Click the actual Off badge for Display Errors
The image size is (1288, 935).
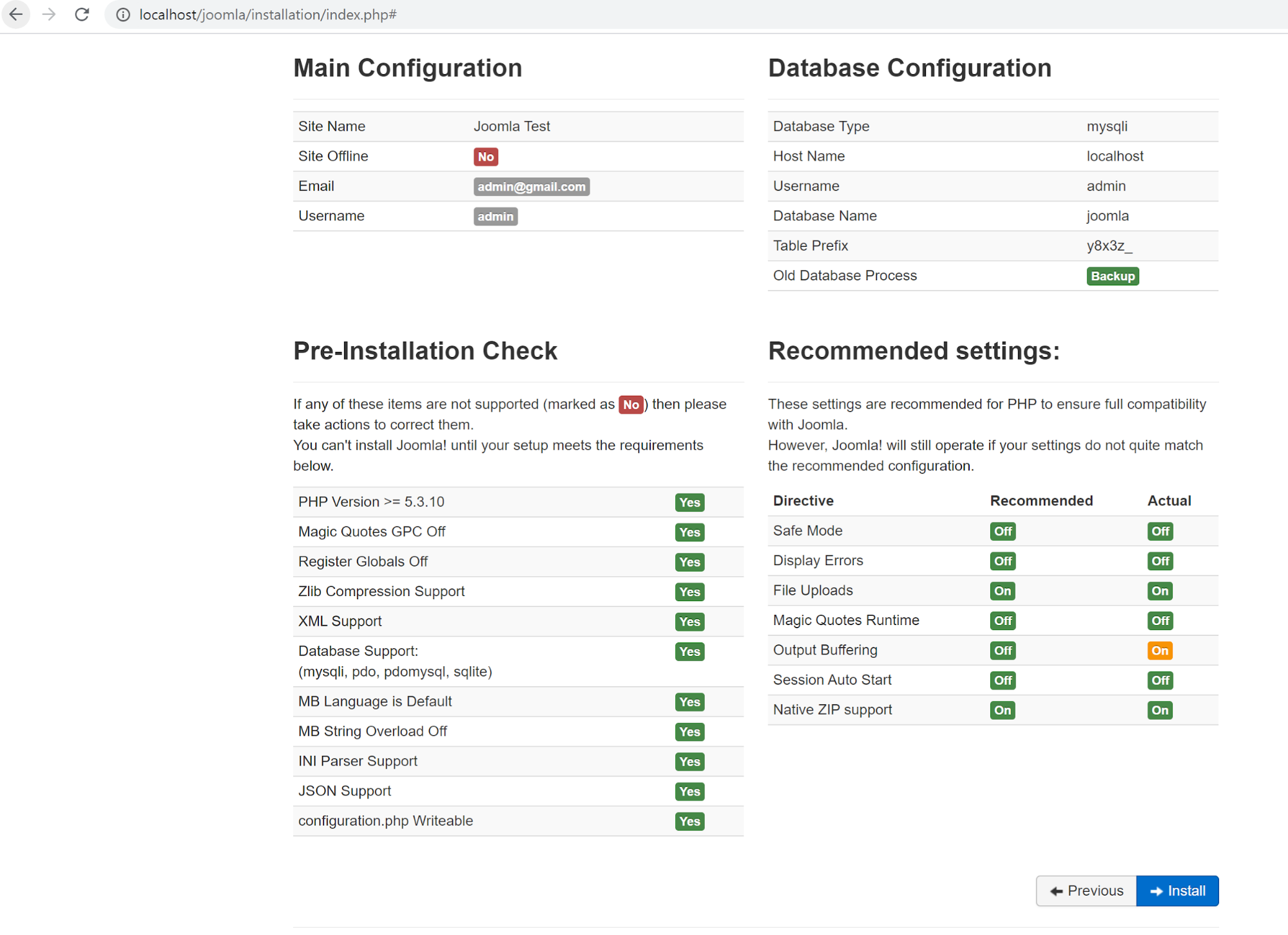click(x=1160, y=561)
